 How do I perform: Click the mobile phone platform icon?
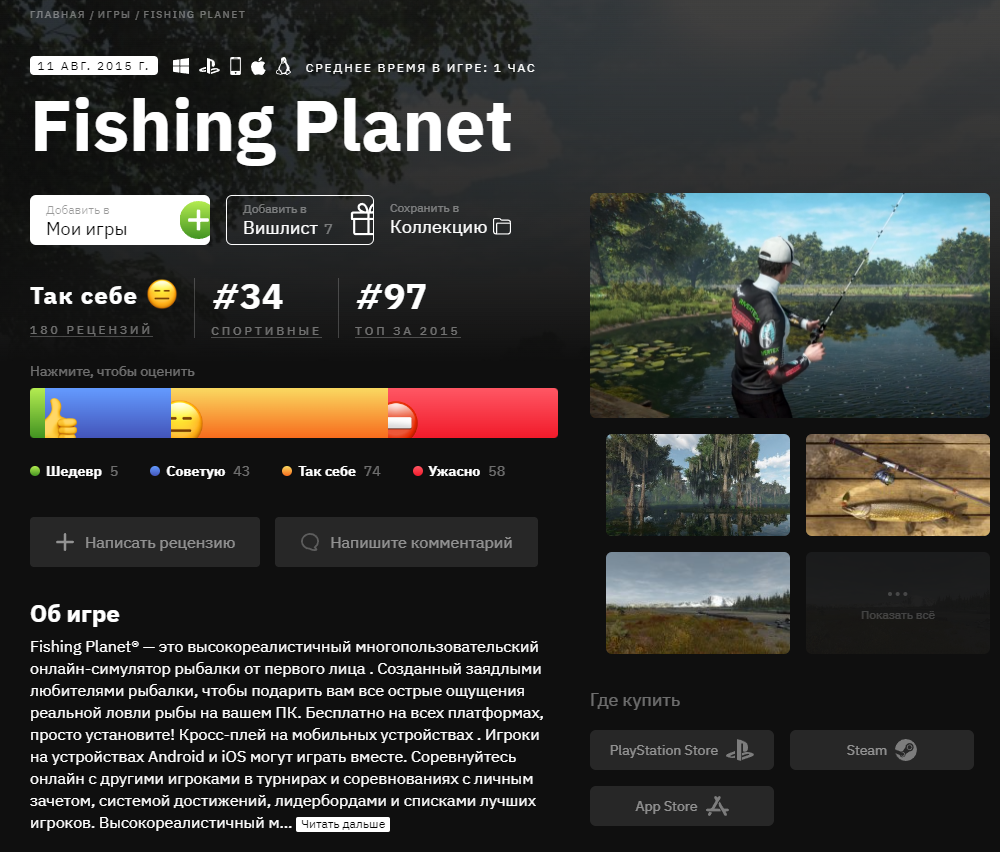tap(235, 66)
